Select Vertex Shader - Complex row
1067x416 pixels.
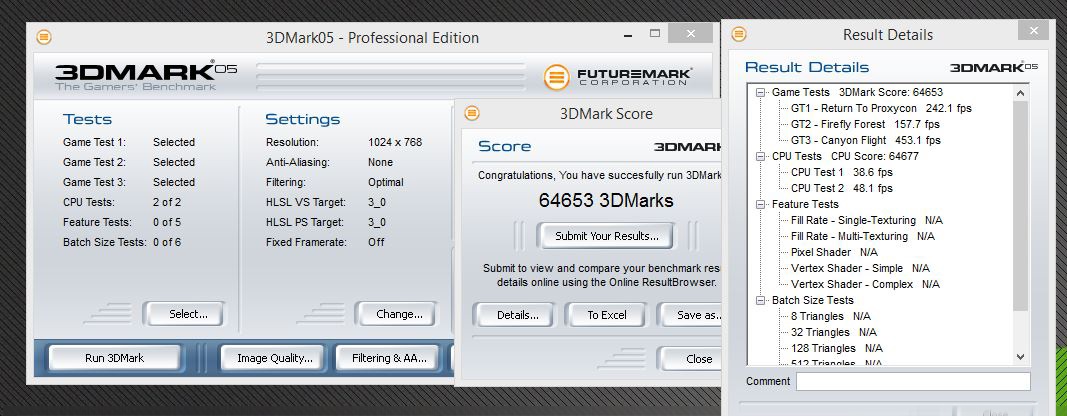[x=865, y=284]
